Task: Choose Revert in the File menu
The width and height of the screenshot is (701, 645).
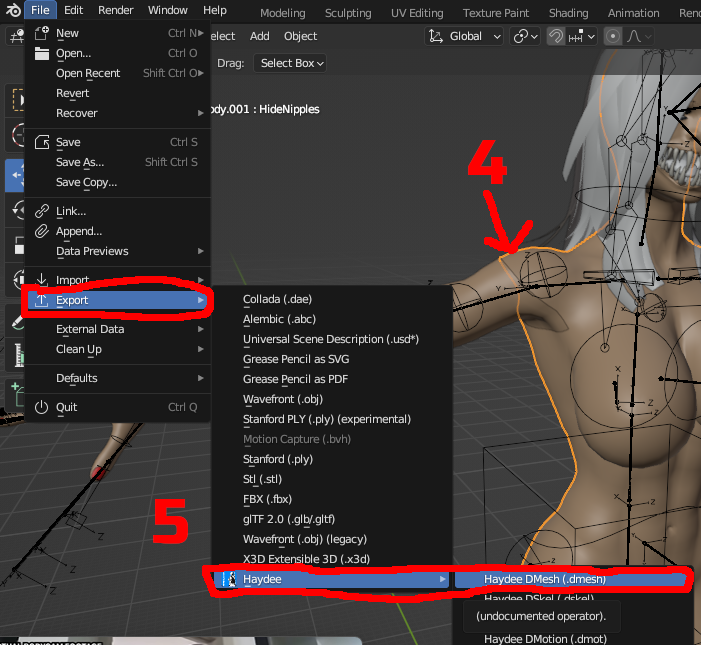Action: (x=118, y=93)
